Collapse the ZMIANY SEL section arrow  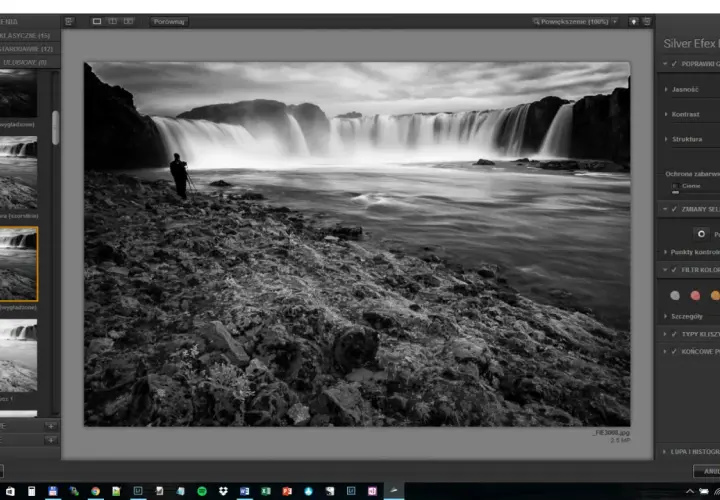click(665, 209)
